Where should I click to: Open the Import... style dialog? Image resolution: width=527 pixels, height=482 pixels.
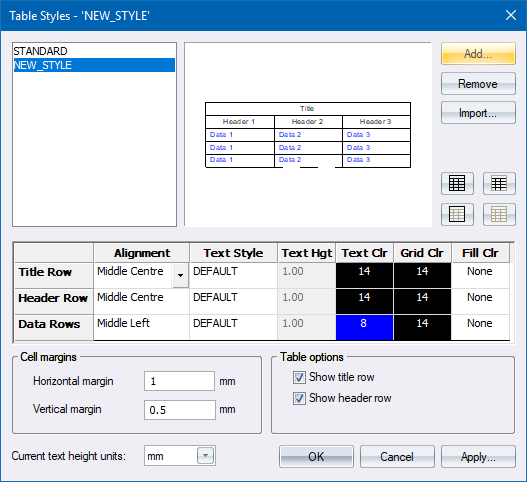click(x=478, y=113)
